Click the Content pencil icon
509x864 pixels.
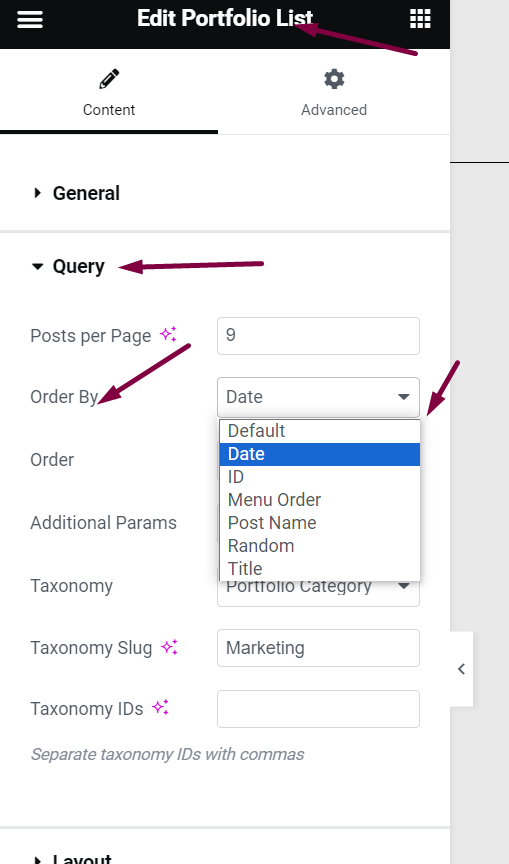coord(109,79)
